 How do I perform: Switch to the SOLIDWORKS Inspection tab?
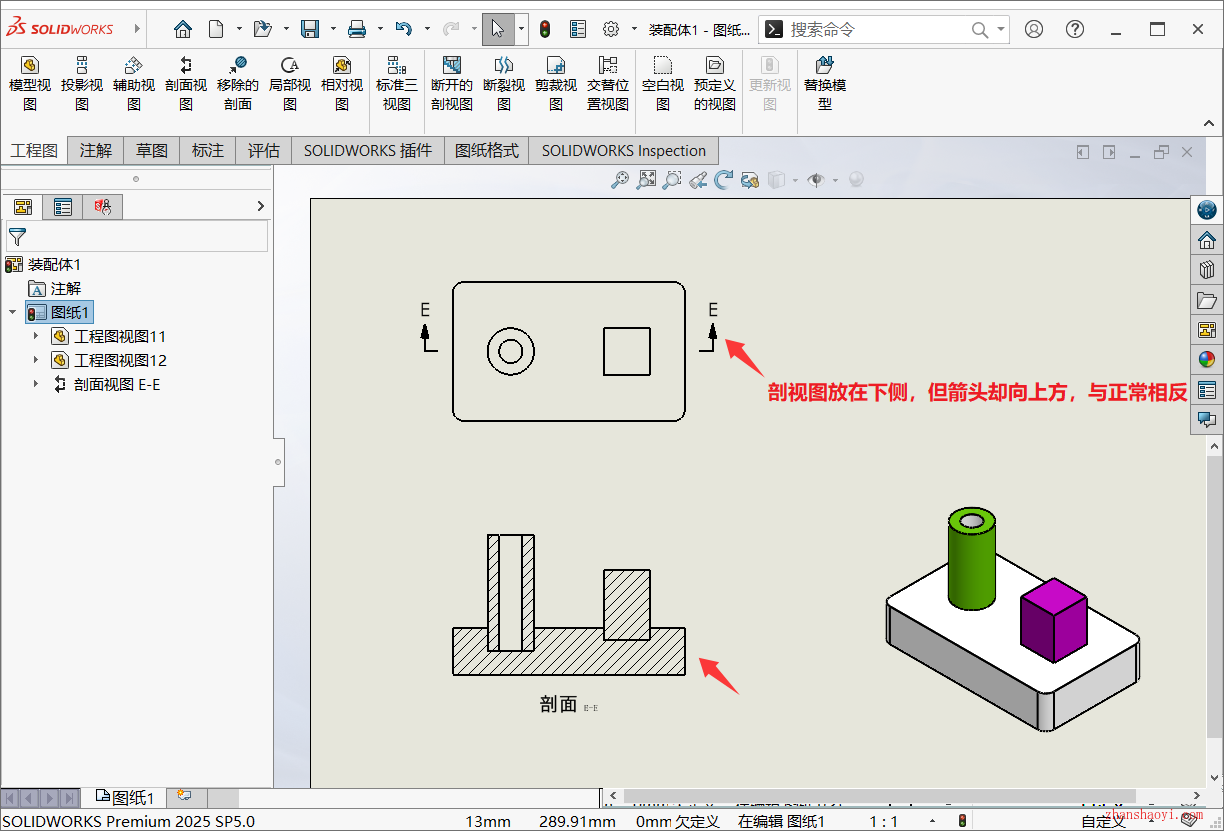(x=624, y=151)
